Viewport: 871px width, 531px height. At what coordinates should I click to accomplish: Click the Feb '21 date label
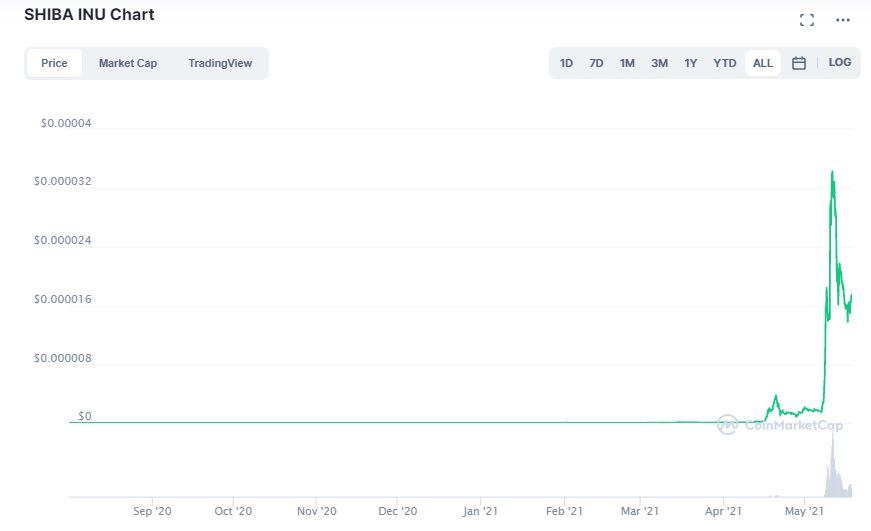(x=564, y=511)
